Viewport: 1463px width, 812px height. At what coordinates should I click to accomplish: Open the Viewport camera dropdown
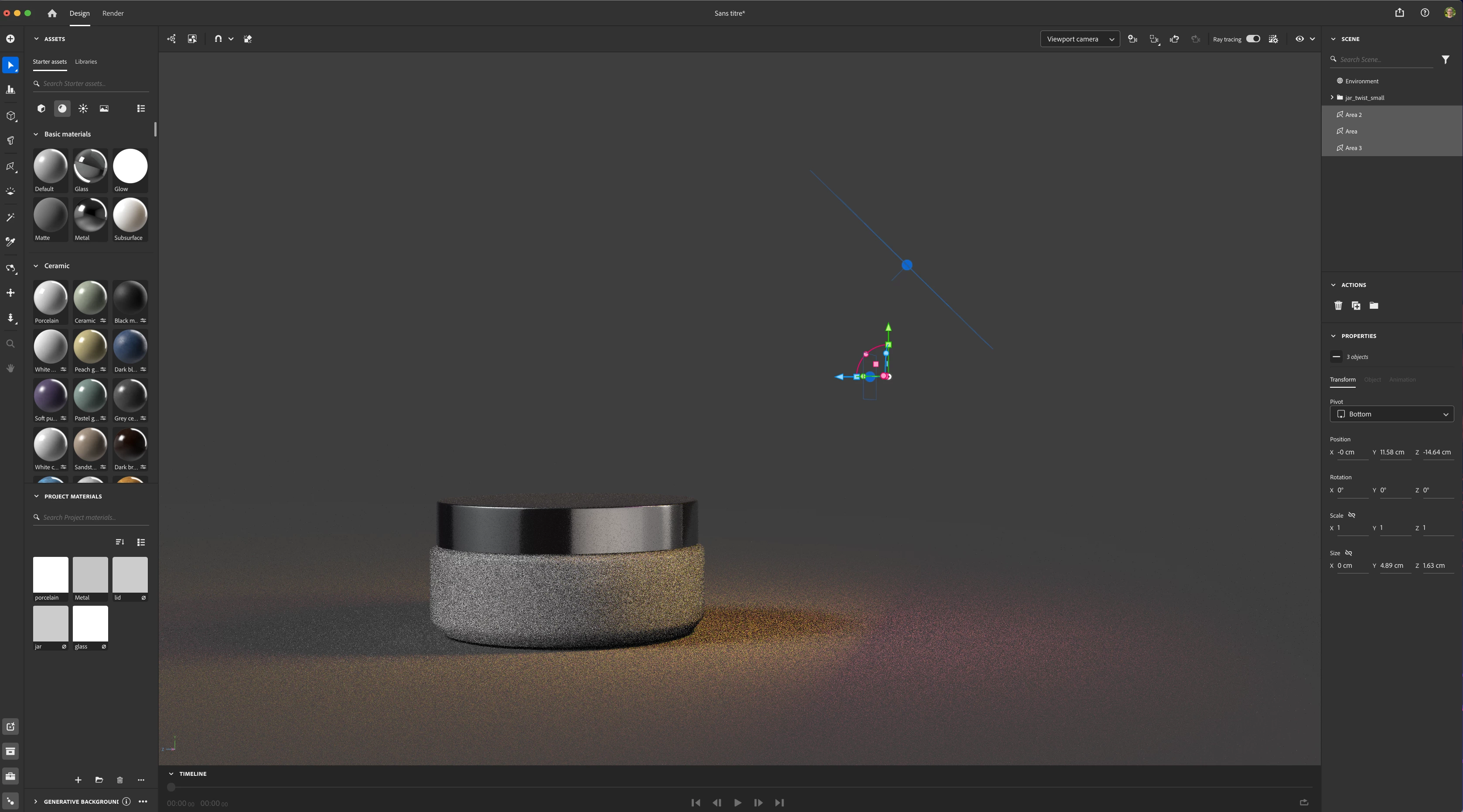[1080, 39]
